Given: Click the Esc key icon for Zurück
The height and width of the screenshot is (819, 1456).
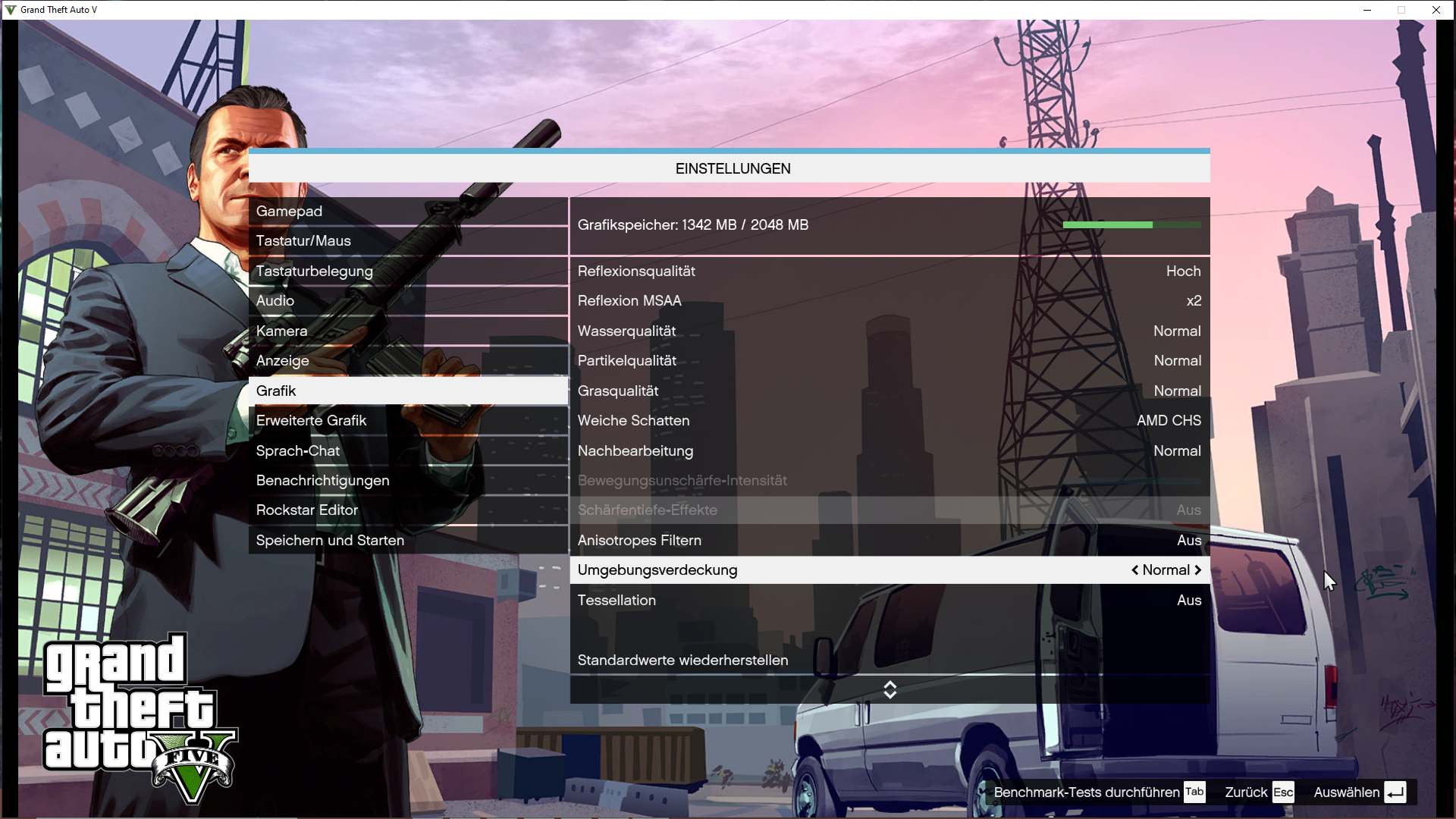Looking at the screenshot, I should click(1283, 792).
